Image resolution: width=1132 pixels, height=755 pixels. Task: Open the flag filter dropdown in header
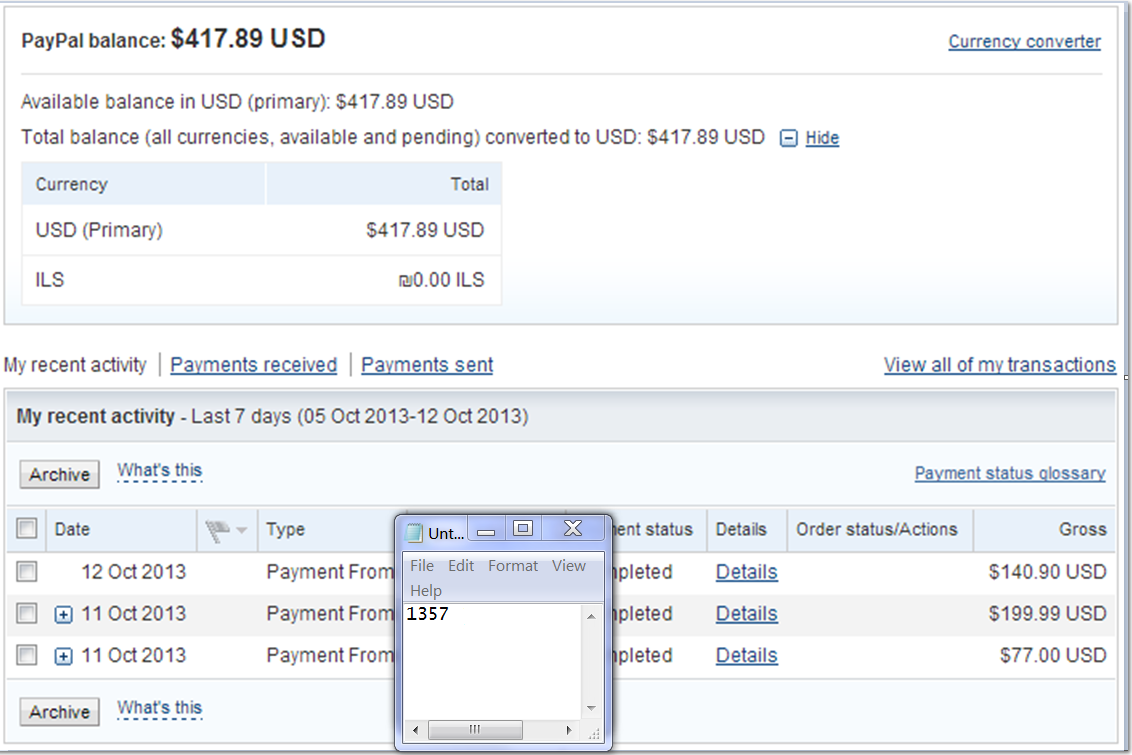(226, 531)
